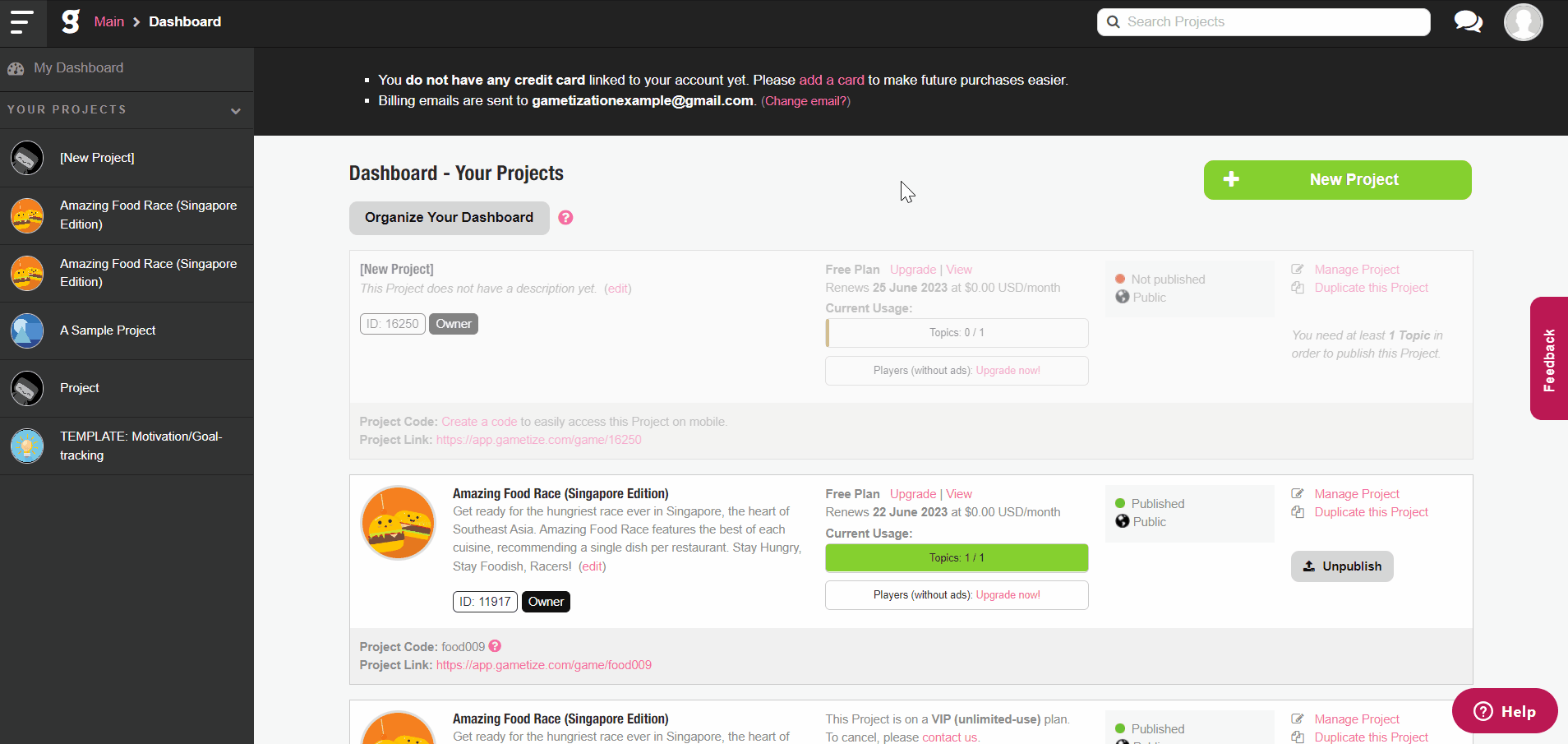Image resolution: width=1568 pixels, height=744 pixels.
Task: Click Upgrade now! in [New Project] players box
Action: click(x=1008, y=371)
